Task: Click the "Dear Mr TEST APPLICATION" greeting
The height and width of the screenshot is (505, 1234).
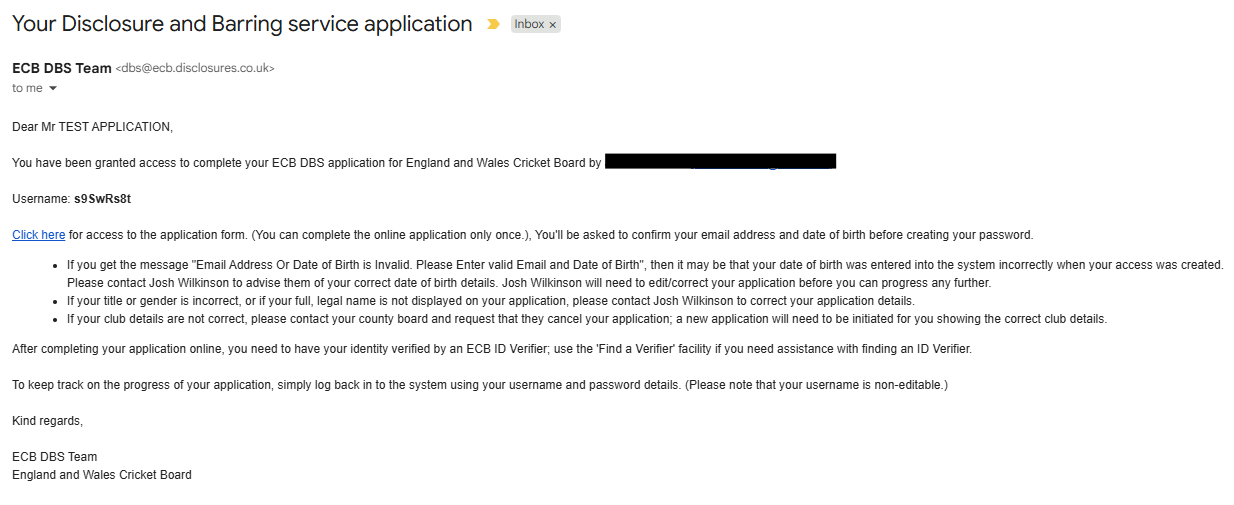Action: [x=92, y=127]
